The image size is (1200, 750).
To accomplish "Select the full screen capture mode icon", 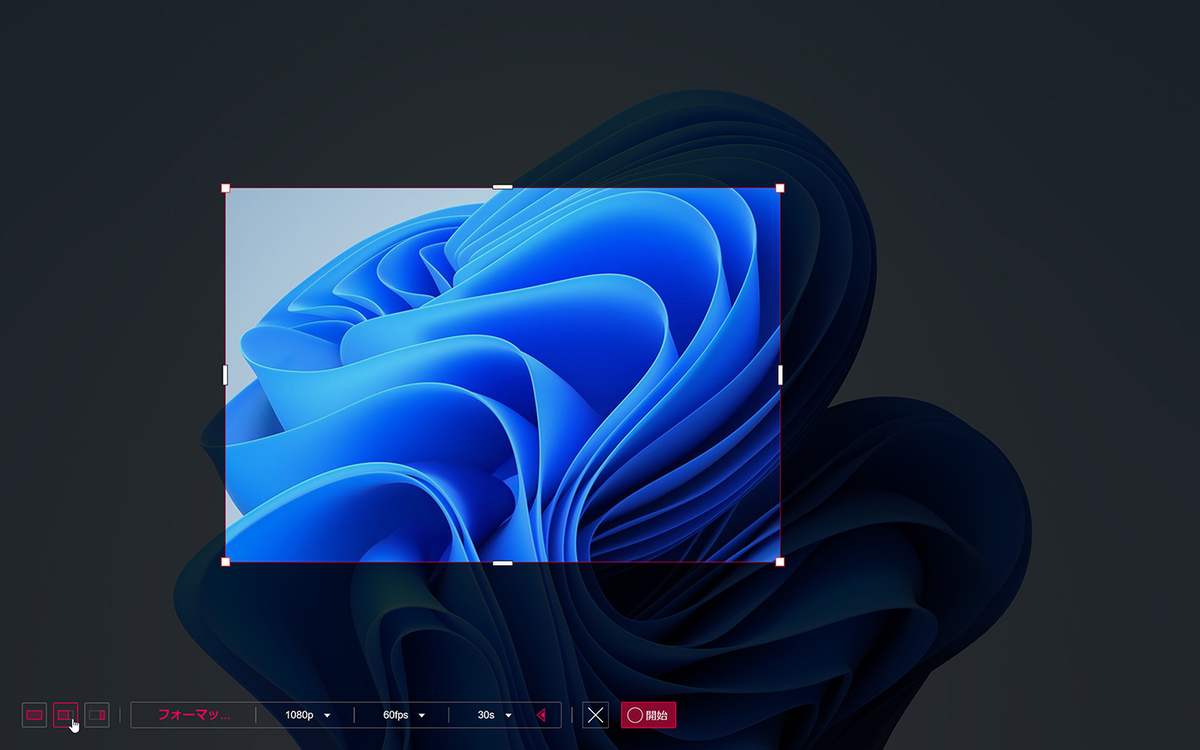I will pyautogui.click(x=34, y=715).
